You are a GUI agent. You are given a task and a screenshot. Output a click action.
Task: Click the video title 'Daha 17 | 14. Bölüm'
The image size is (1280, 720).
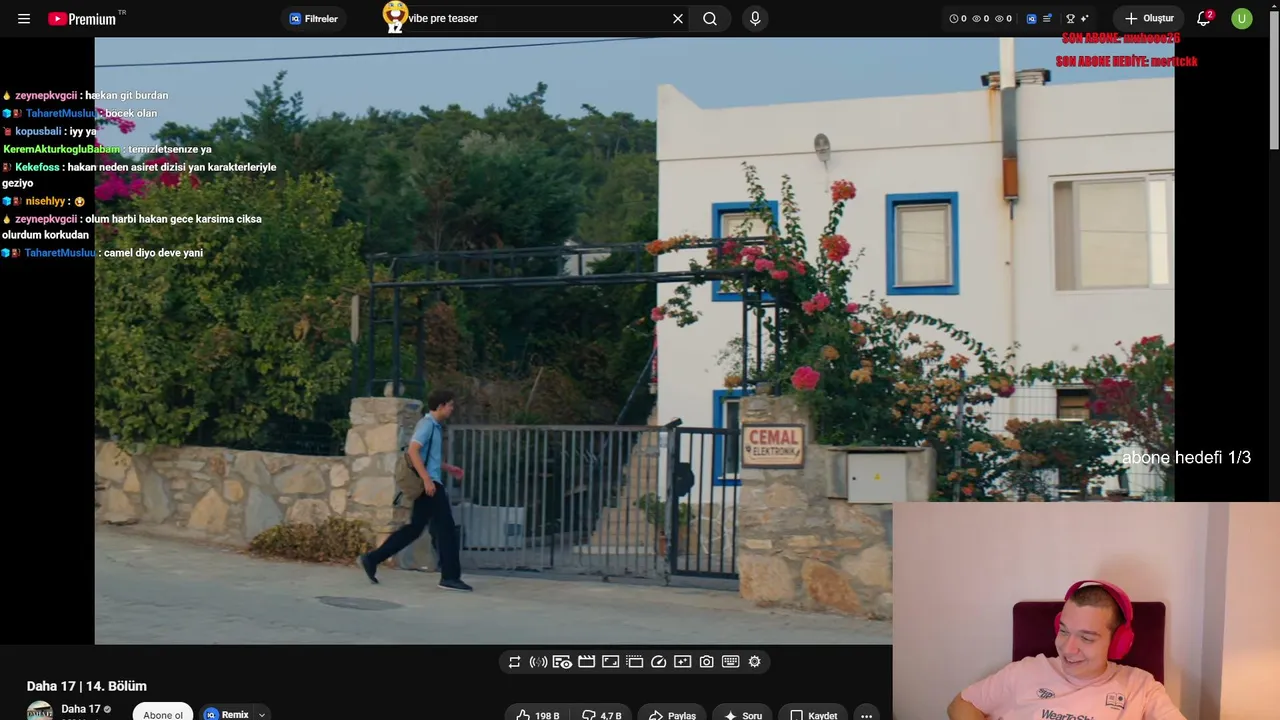click(87, 686)
